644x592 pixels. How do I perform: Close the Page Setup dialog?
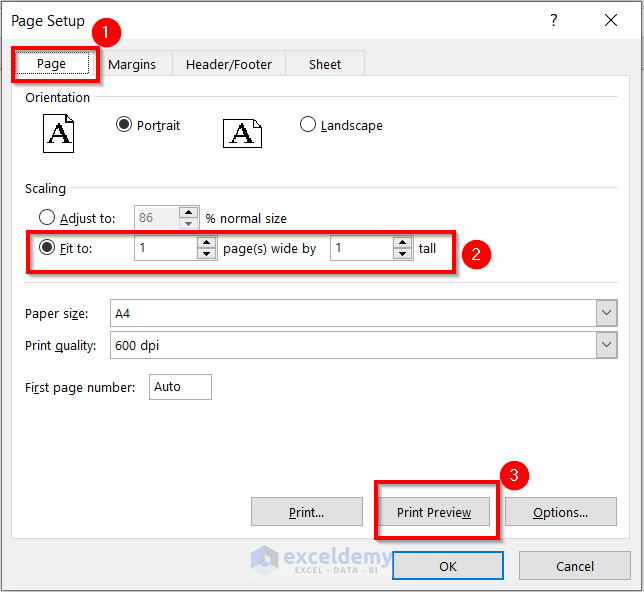(x=611, y=20)
